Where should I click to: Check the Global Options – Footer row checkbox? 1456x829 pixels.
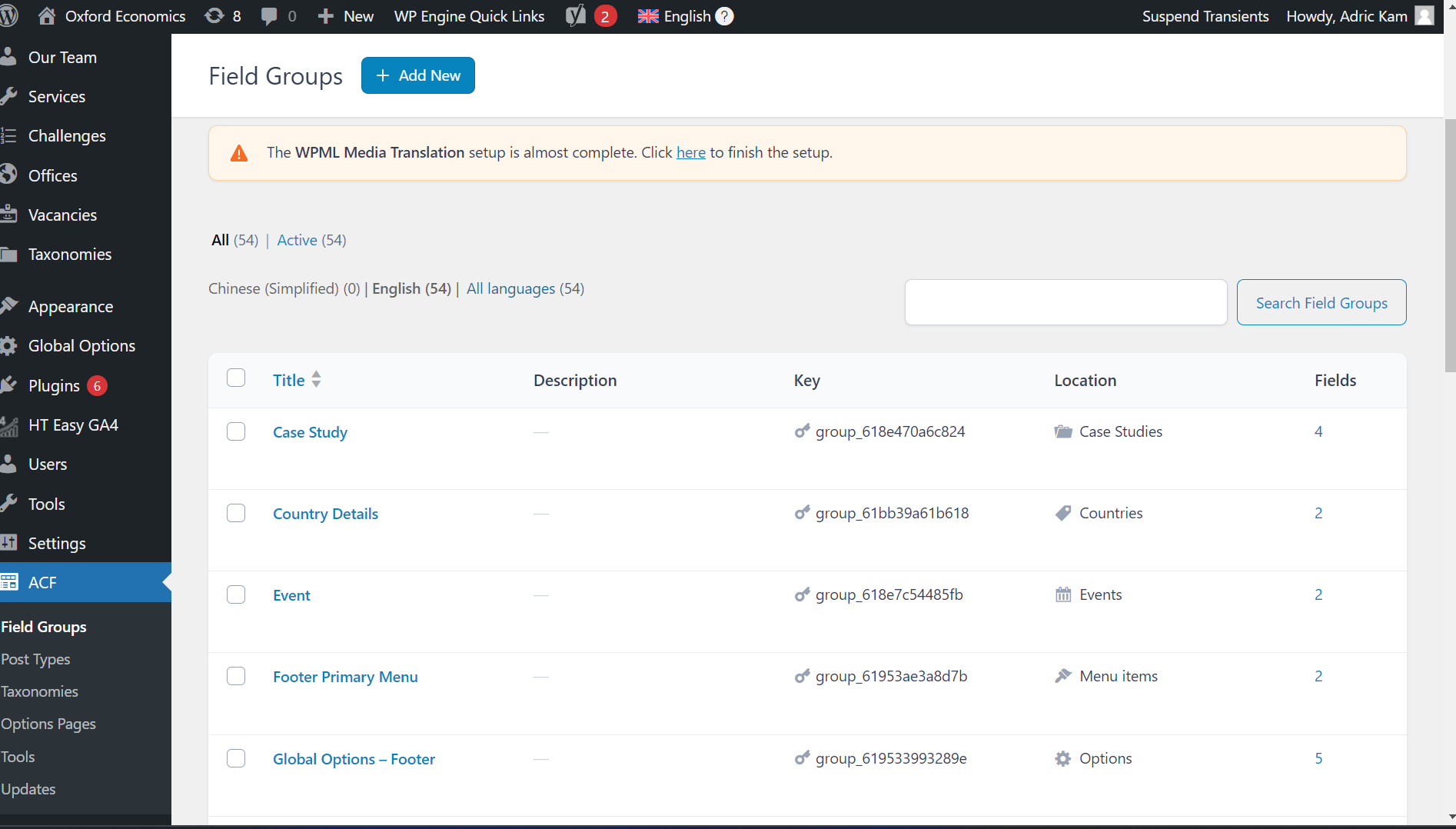(x=236, y=758)
